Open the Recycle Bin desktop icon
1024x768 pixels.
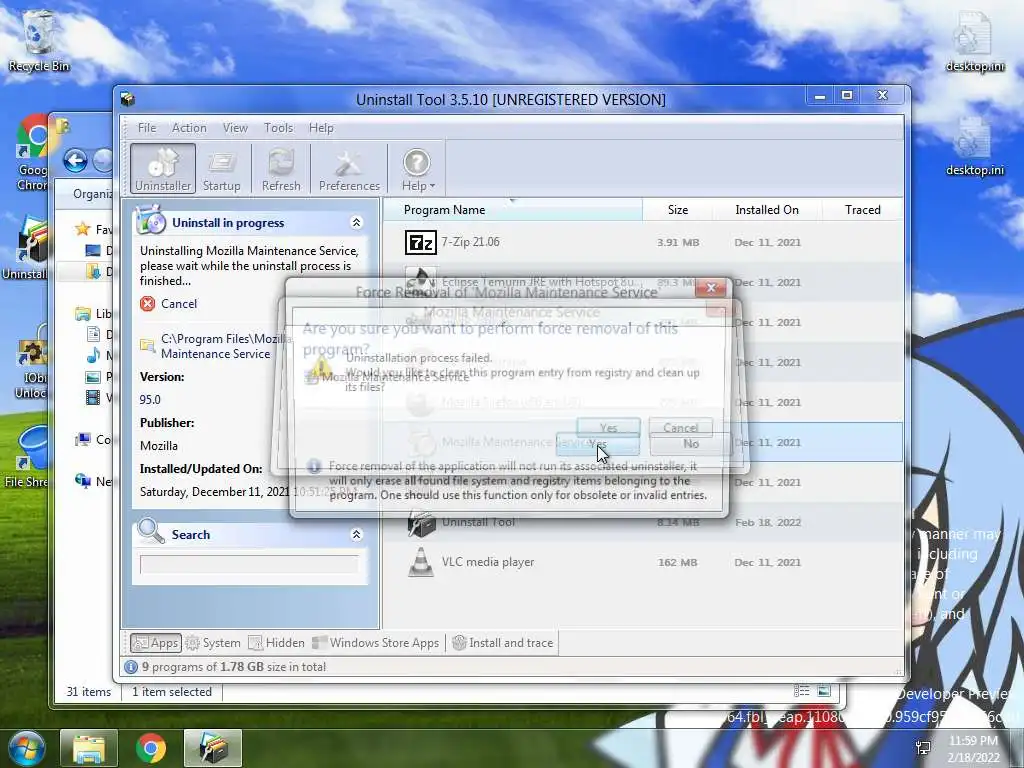tap(39, 40)
